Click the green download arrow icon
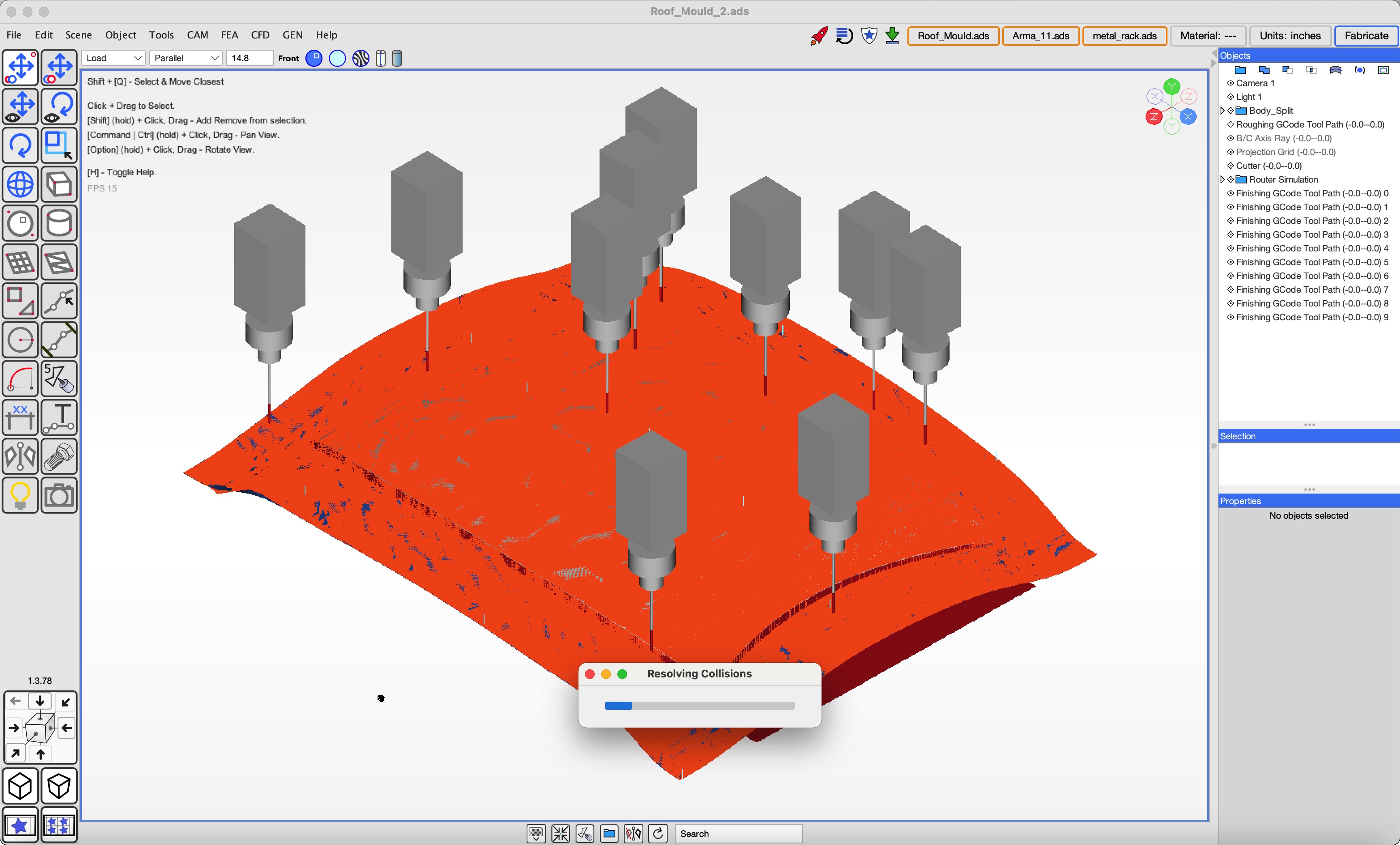1400x845 pixels. [x=892, y=36]
